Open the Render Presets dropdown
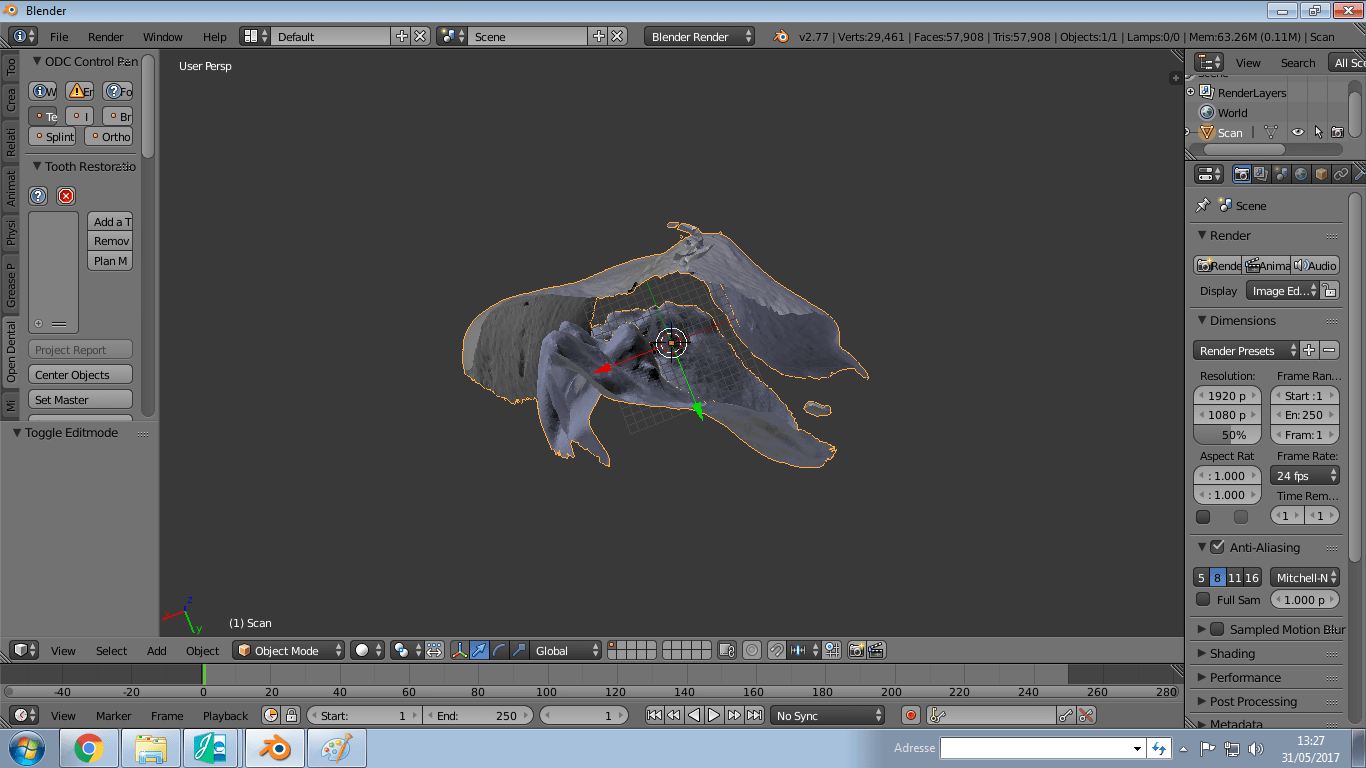 point(1246,351)
